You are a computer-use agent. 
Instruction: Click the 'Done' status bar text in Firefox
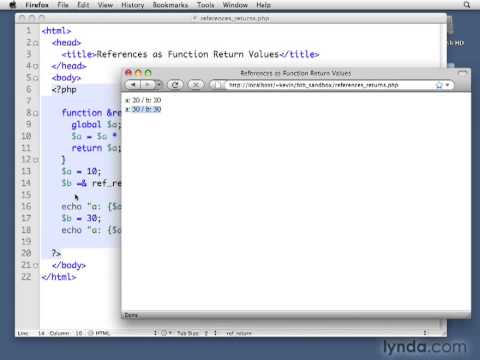tap(131, 315)
